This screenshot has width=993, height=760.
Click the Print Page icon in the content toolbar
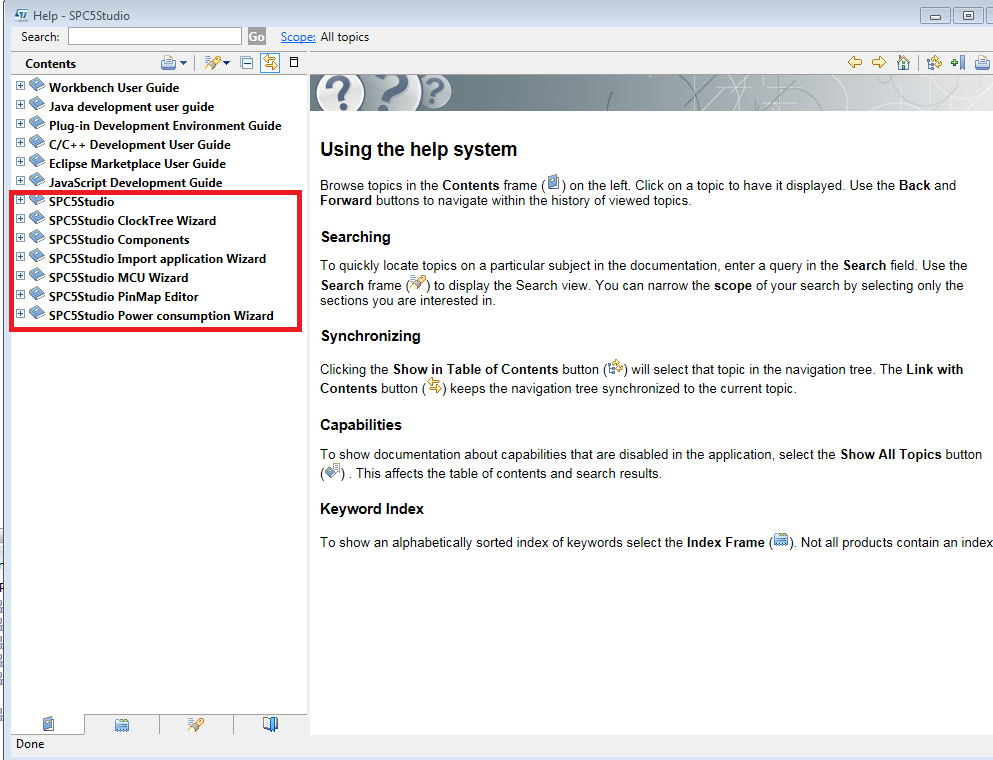click(x=982, y=62)
